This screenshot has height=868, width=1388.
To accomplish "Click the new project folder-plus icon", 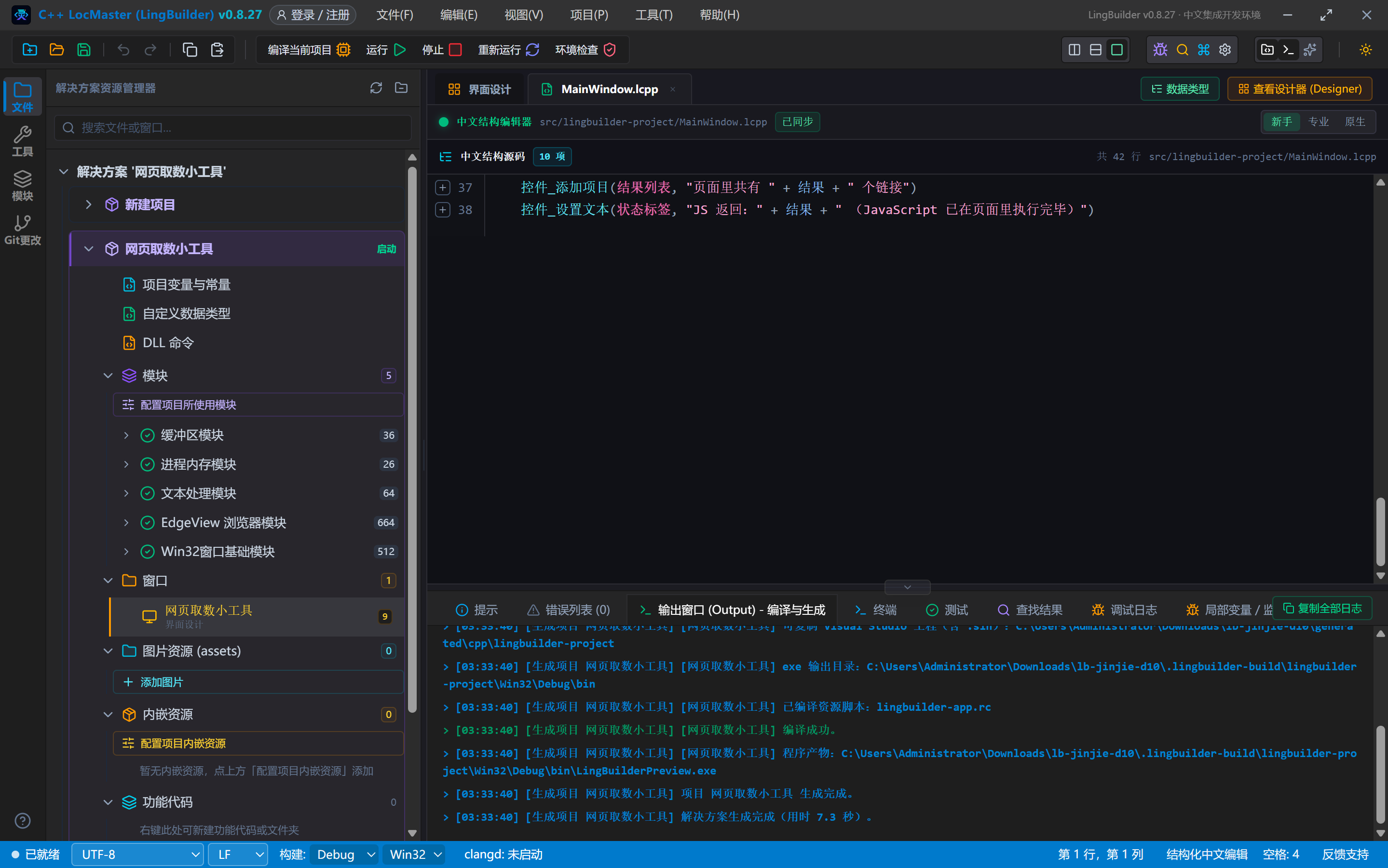I will point(30,50).
